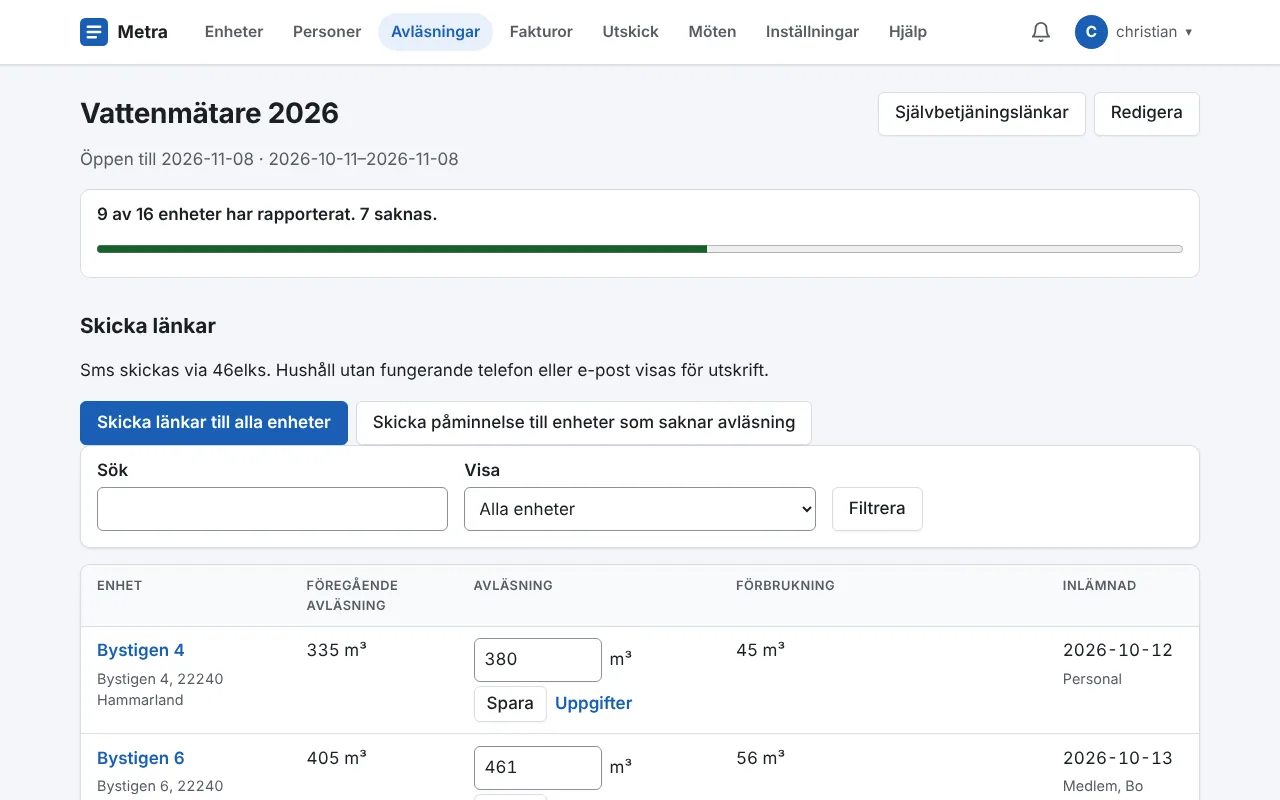Viewport: 1280px width, 800px height.
Task: Open the Personer menu
Action: click(x=327, y=32)
